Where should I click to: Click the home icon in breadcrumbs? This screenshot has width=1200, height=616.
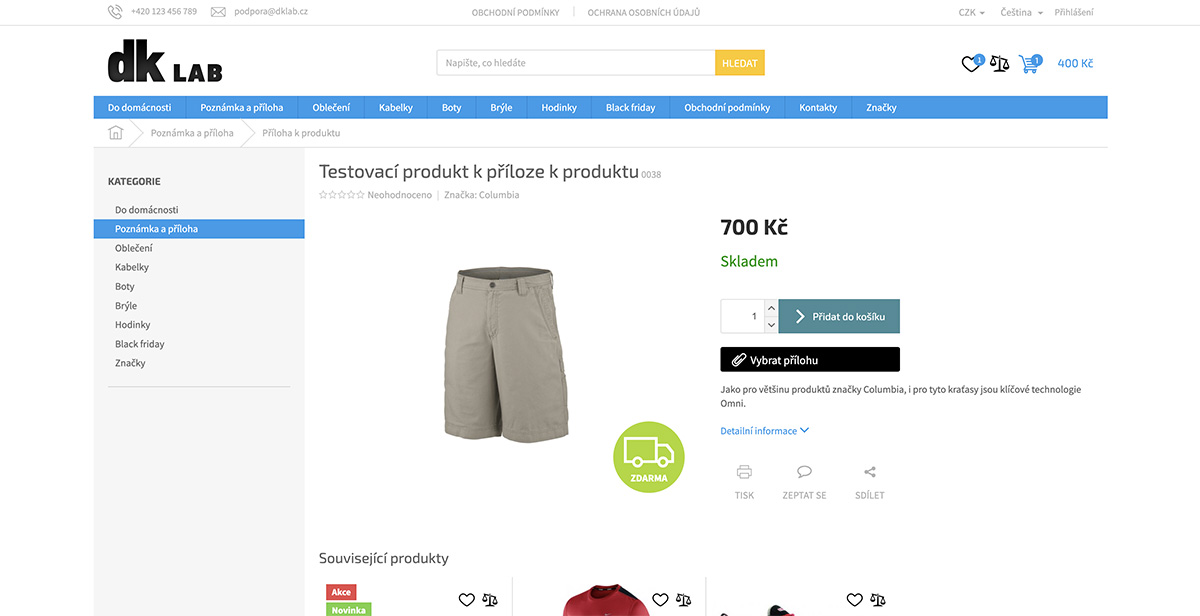[115, 133]
